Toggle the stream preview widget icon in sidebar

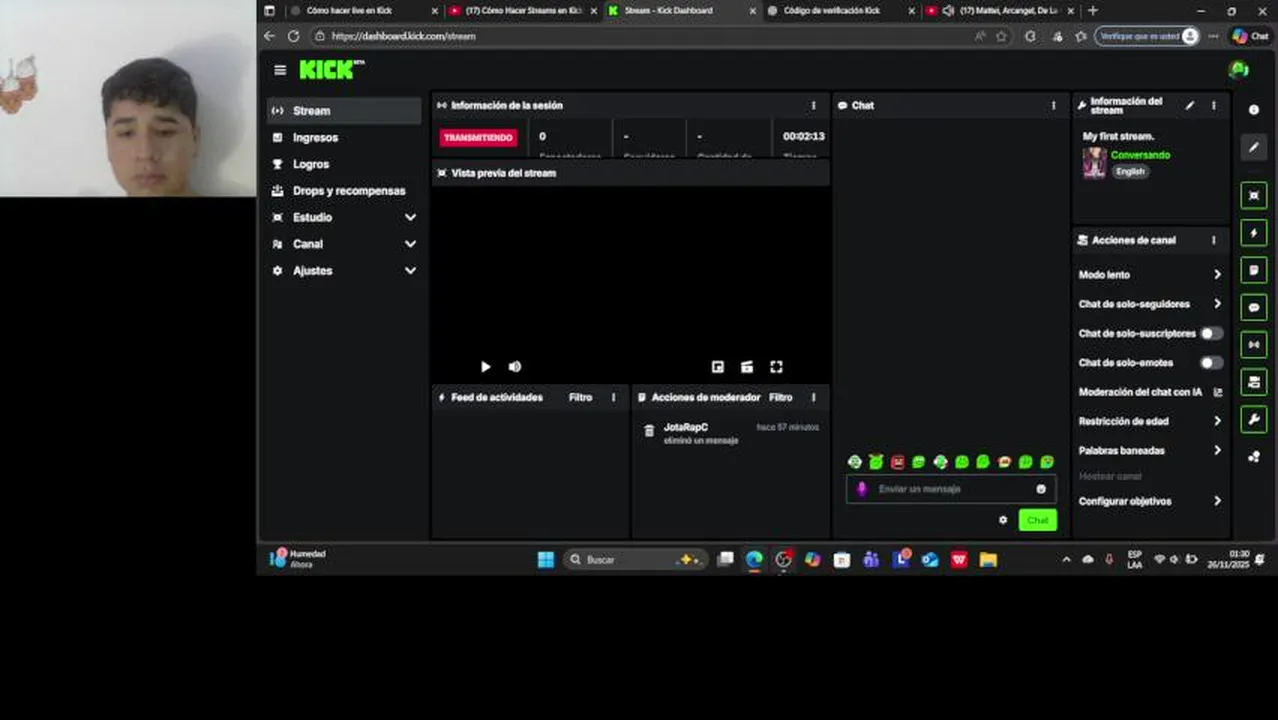coord(1254,195)
